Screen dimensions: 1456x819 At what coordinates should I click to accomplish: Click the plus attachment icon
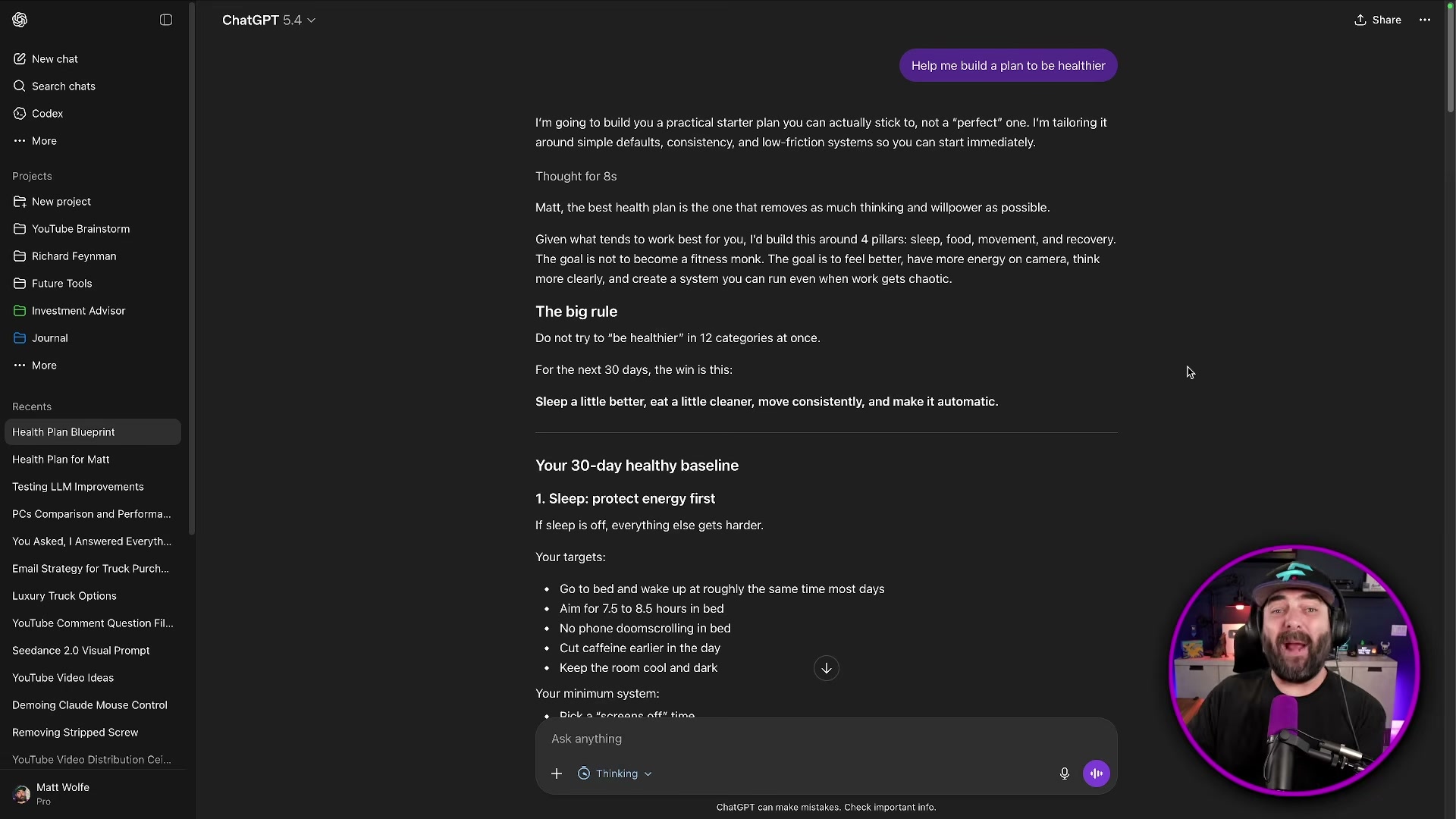click(x=557, y=773)
